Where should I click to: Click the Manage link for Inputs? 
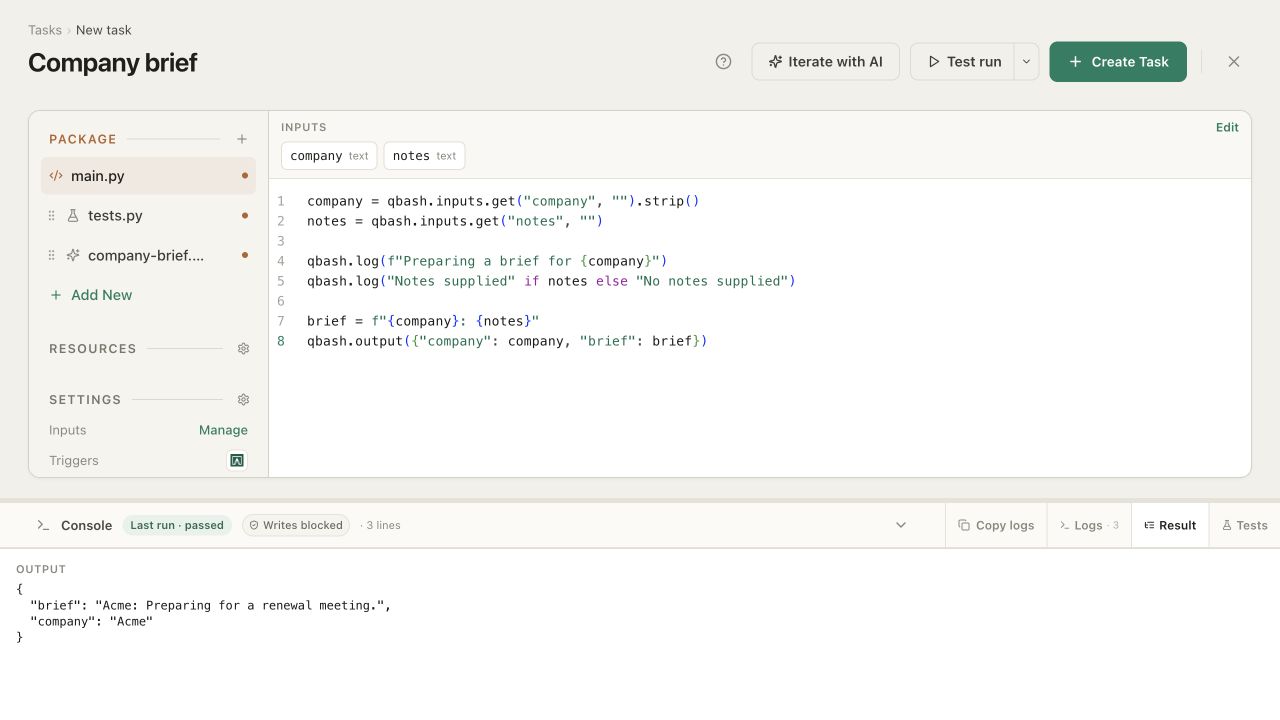point(223,430)
